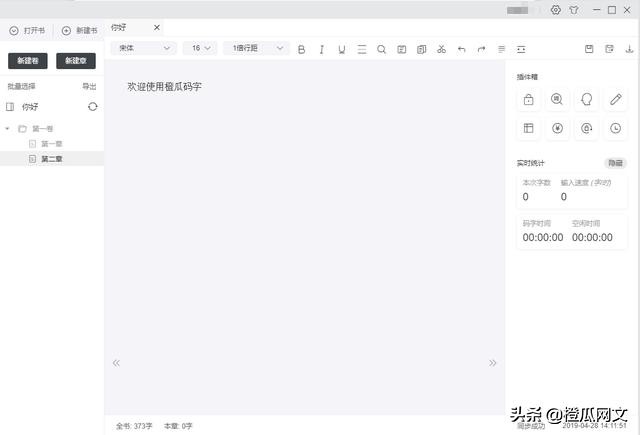Click the 本章: 0字 chapter count

pyautogui.click(x=178, y=426)
